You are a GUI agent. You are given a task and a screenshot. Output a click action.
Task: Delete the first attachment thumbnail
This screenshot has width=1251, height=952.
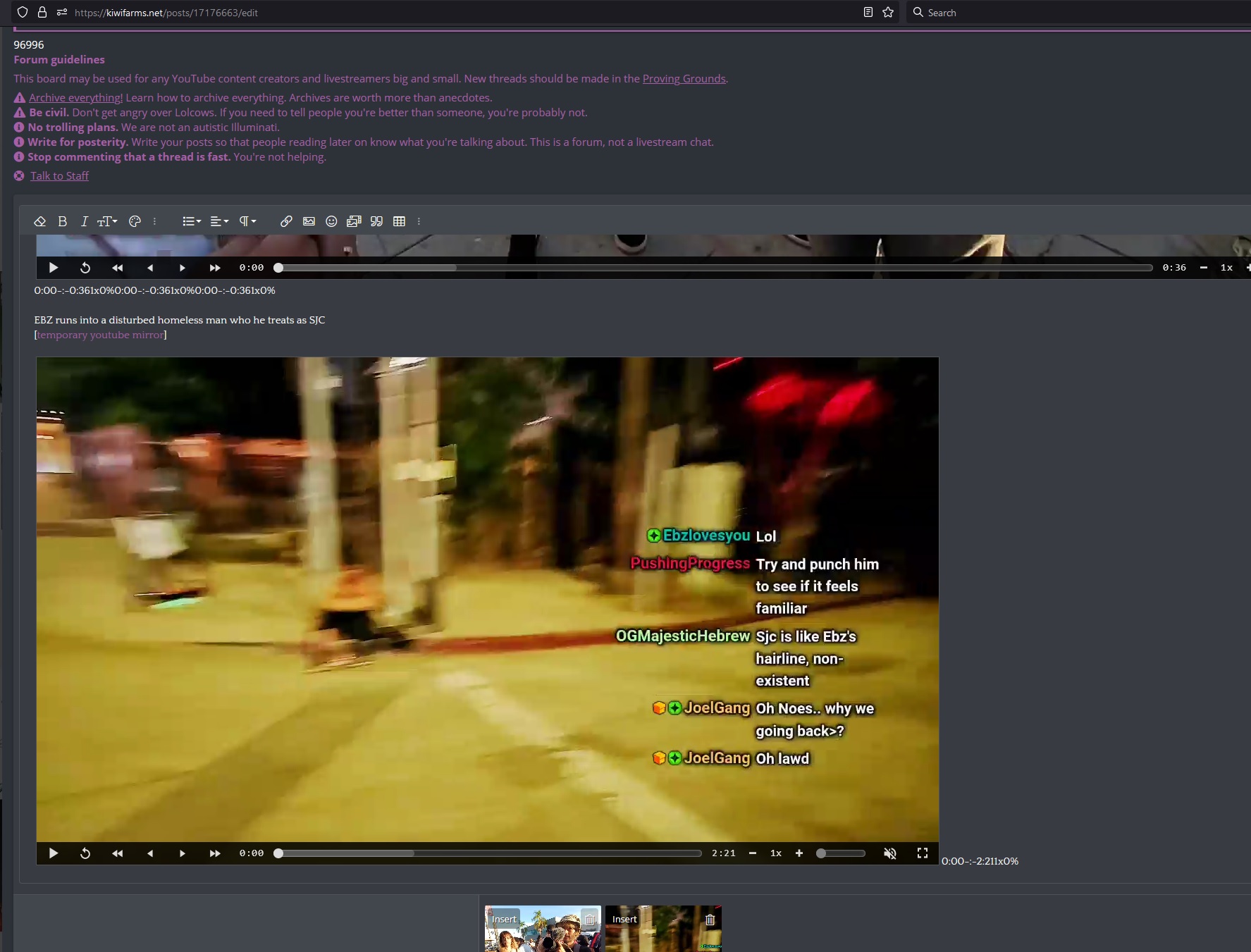pyautogui.click(x=589, y=920)
